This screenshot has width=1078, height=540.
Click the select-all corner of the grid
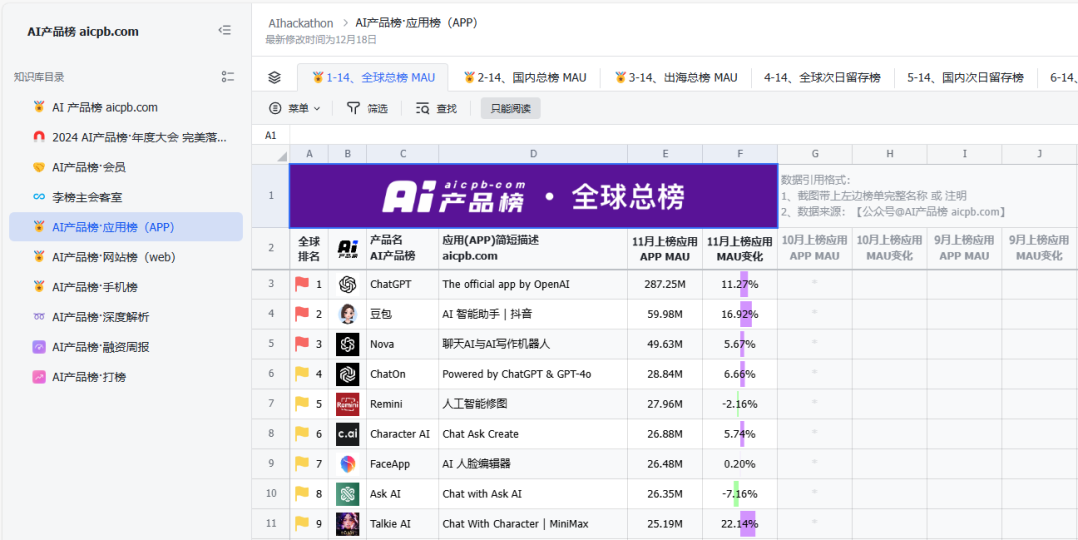click(271, 154)
